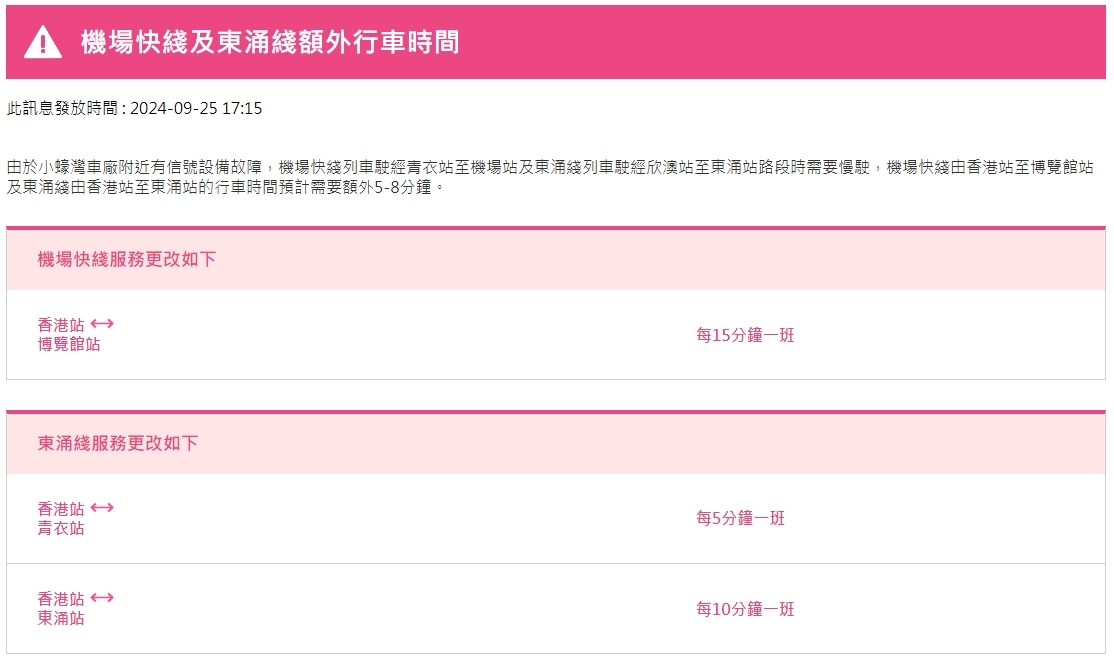Click the 東涌站 station name
Screen dimensions: 1114x664
pyautogui.click(x=61, y=619)
